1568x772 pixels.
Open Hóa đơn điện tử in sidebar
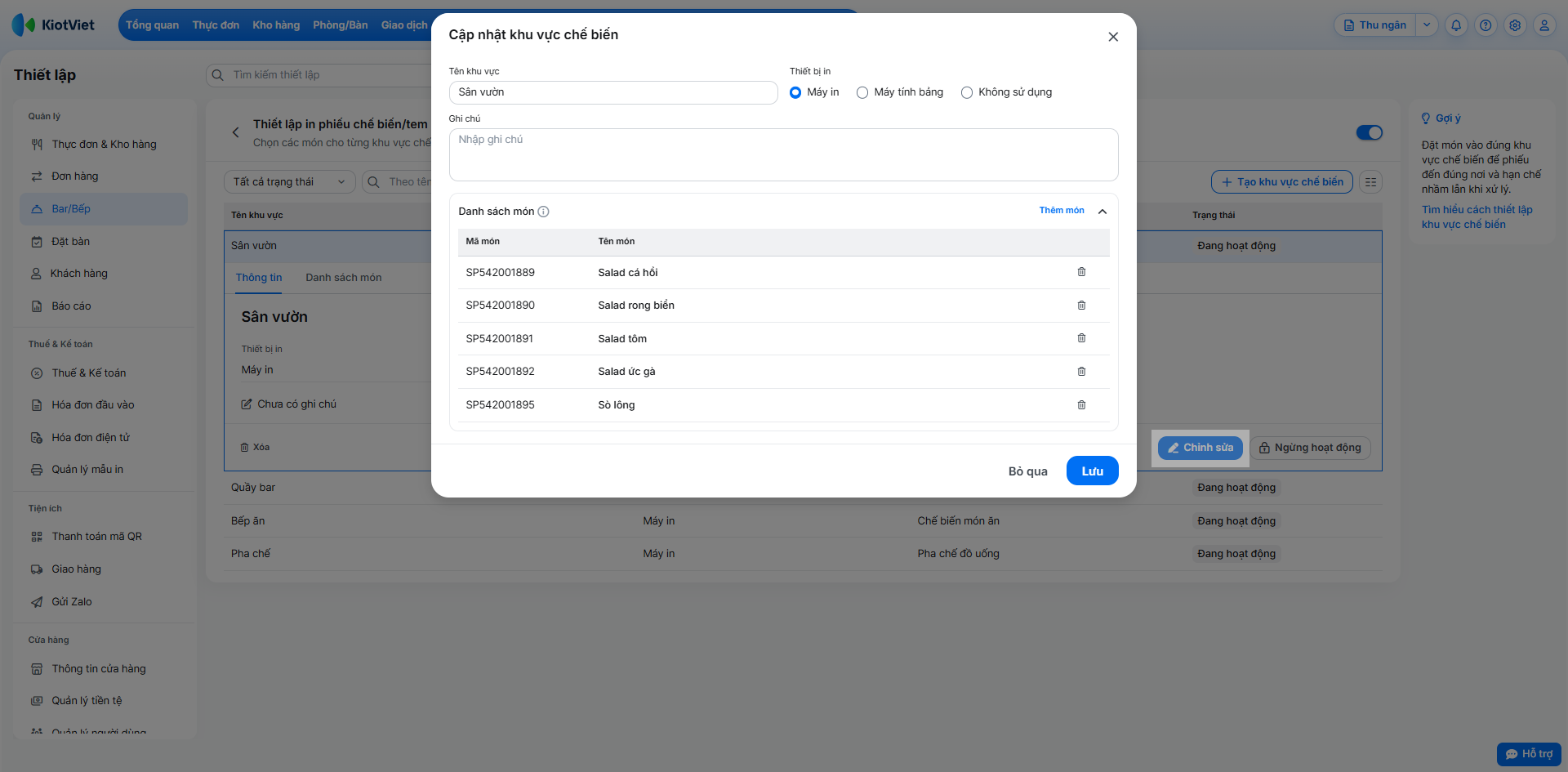coord(104,438)
